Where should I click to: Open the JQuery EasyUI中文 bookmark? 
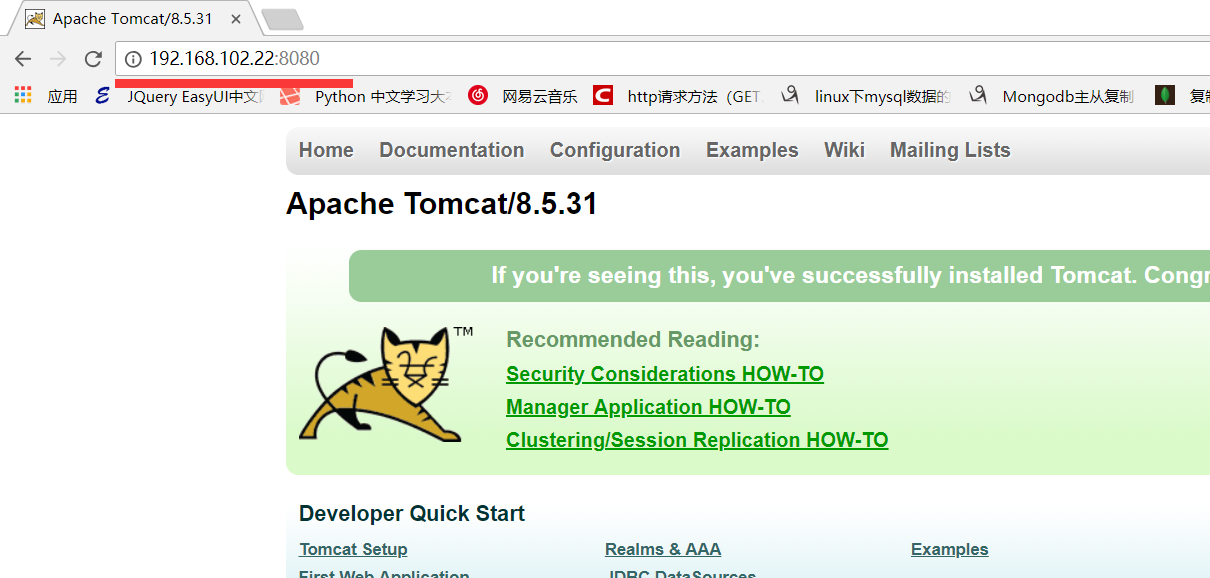tap(195, 96)
